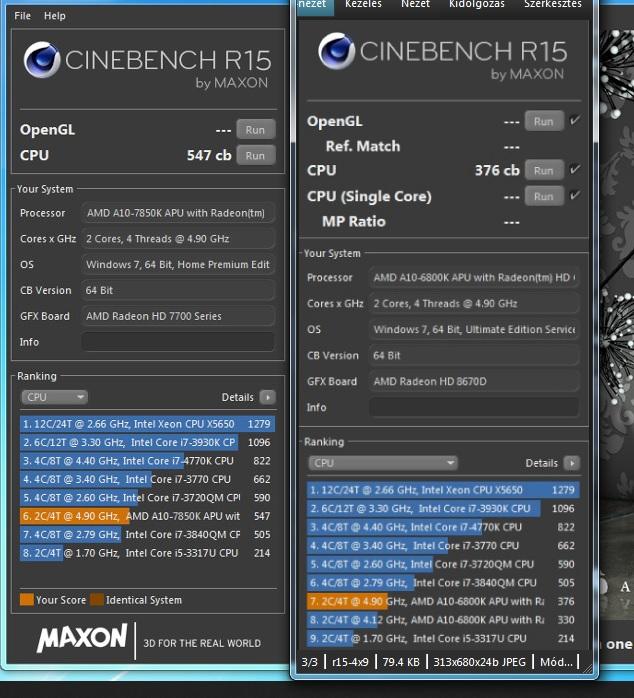Click the AMD Radeon HD 8670D field
The image size is (634, 698).
[x=474, y=381]
